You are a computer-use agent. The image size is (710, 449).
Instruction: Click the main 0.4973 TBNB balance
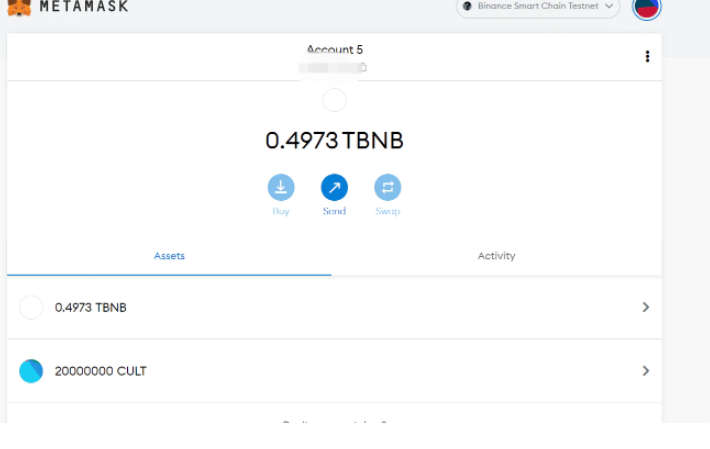coord(334,141)
